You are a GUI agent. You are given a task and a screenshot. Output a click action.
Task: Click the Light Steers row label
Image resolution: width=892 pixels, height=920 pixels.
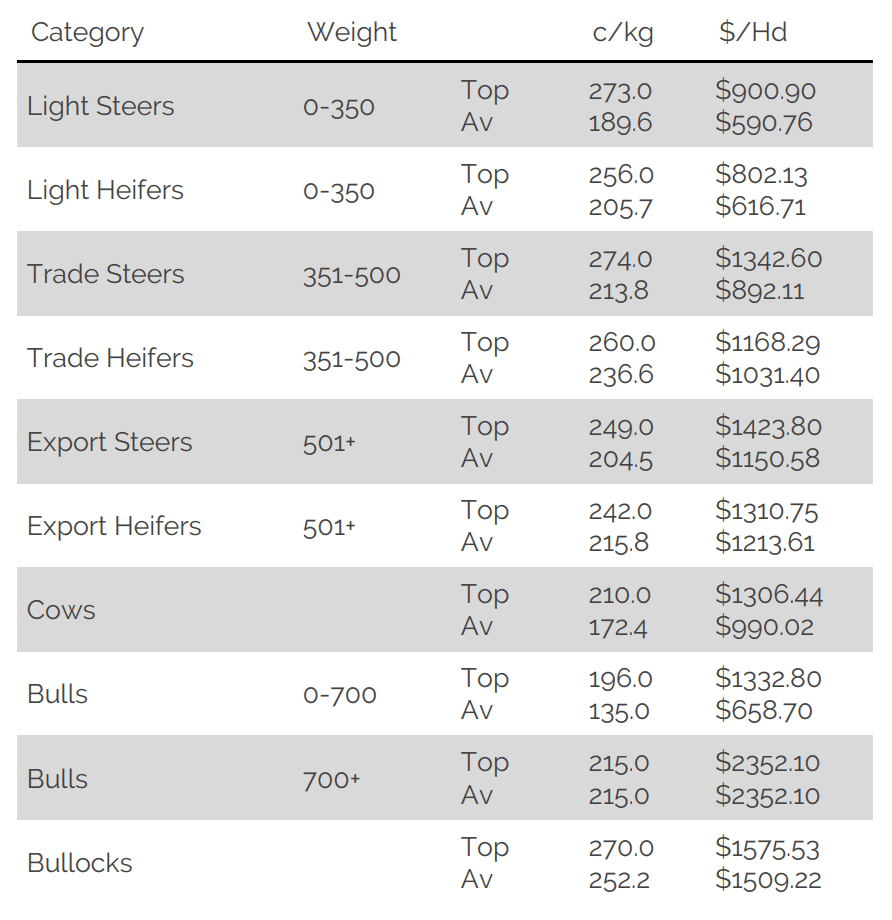pos(101,106)
